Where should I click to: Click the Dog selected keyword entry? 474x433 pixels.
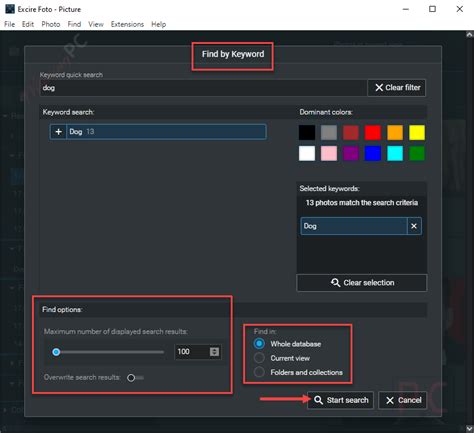[x=354, y=226]
